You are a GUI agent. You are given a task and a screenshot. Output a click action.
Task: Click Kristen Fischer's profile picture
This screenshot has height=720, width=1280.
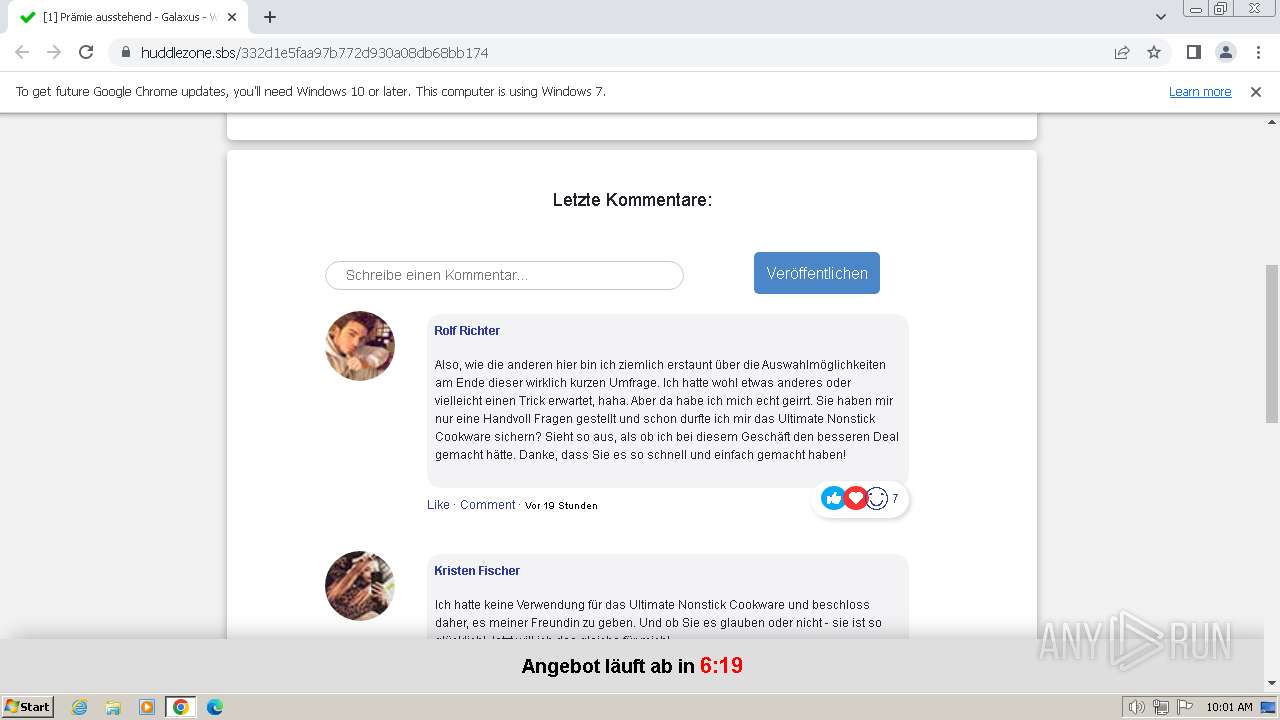click(360, 586)
